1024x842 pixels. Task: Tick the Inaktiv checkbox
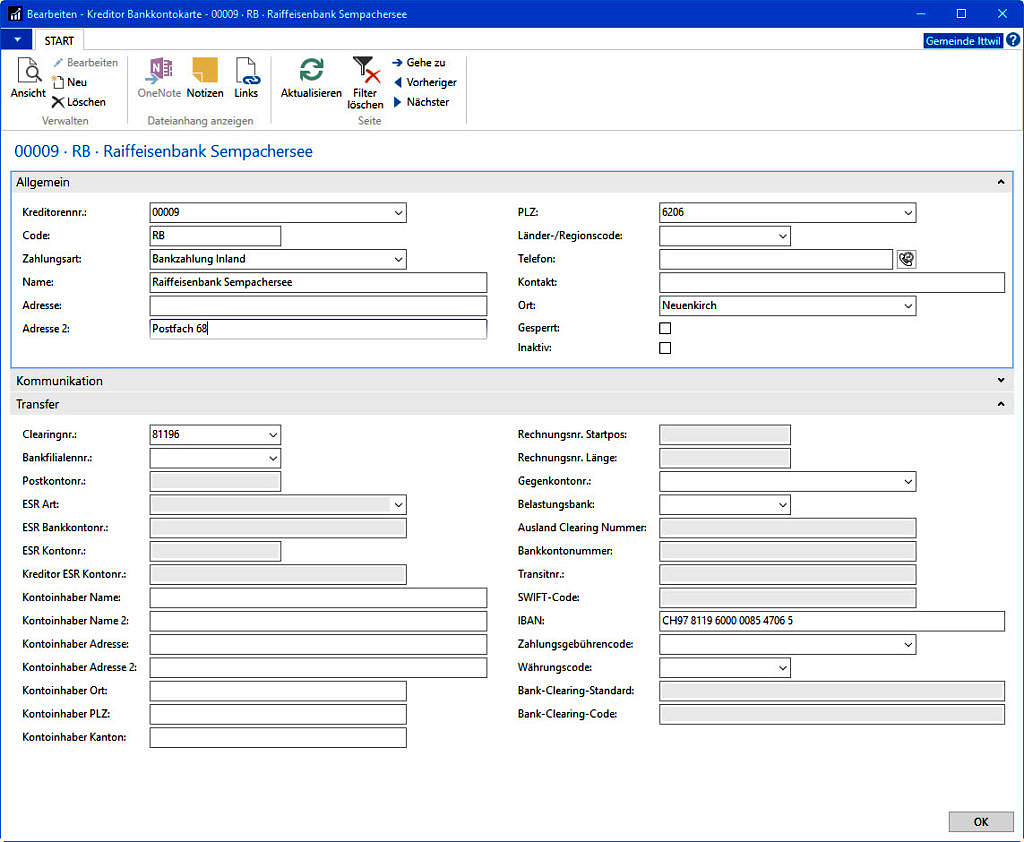pos(665,348)
